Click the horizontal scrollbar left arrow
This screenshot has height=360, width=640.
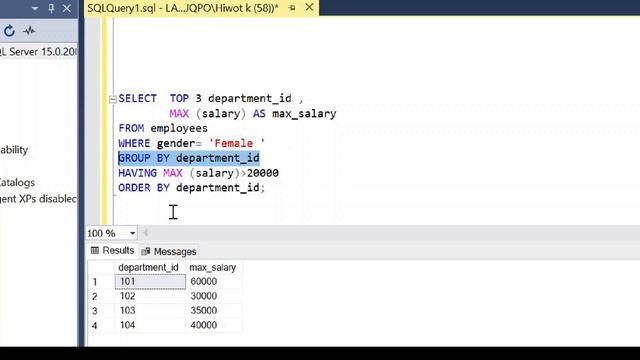point(145,233)
